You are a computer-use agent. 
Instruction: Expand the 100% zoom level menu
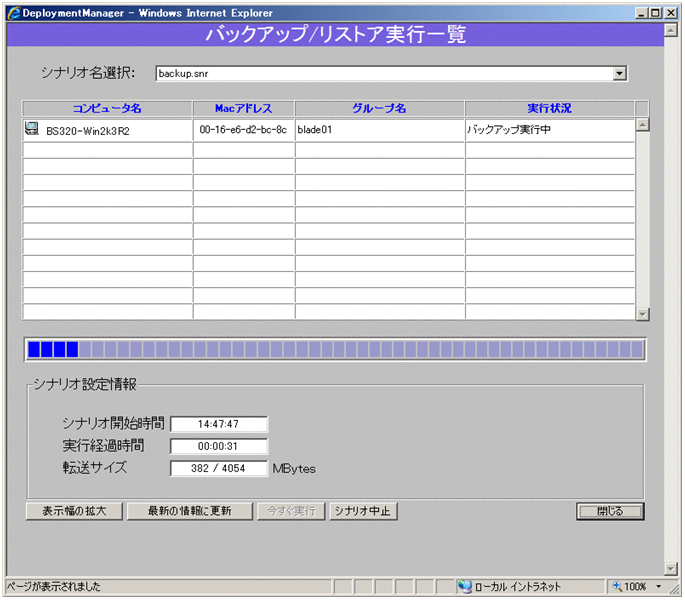(x=660, y=587)
